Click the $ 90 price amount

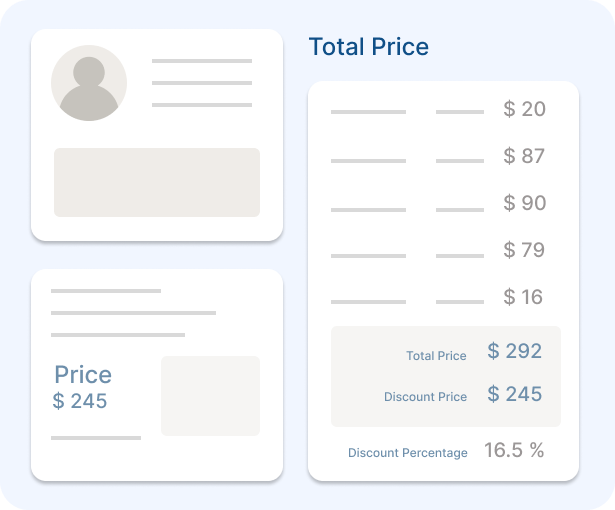(x=524, y=204)
